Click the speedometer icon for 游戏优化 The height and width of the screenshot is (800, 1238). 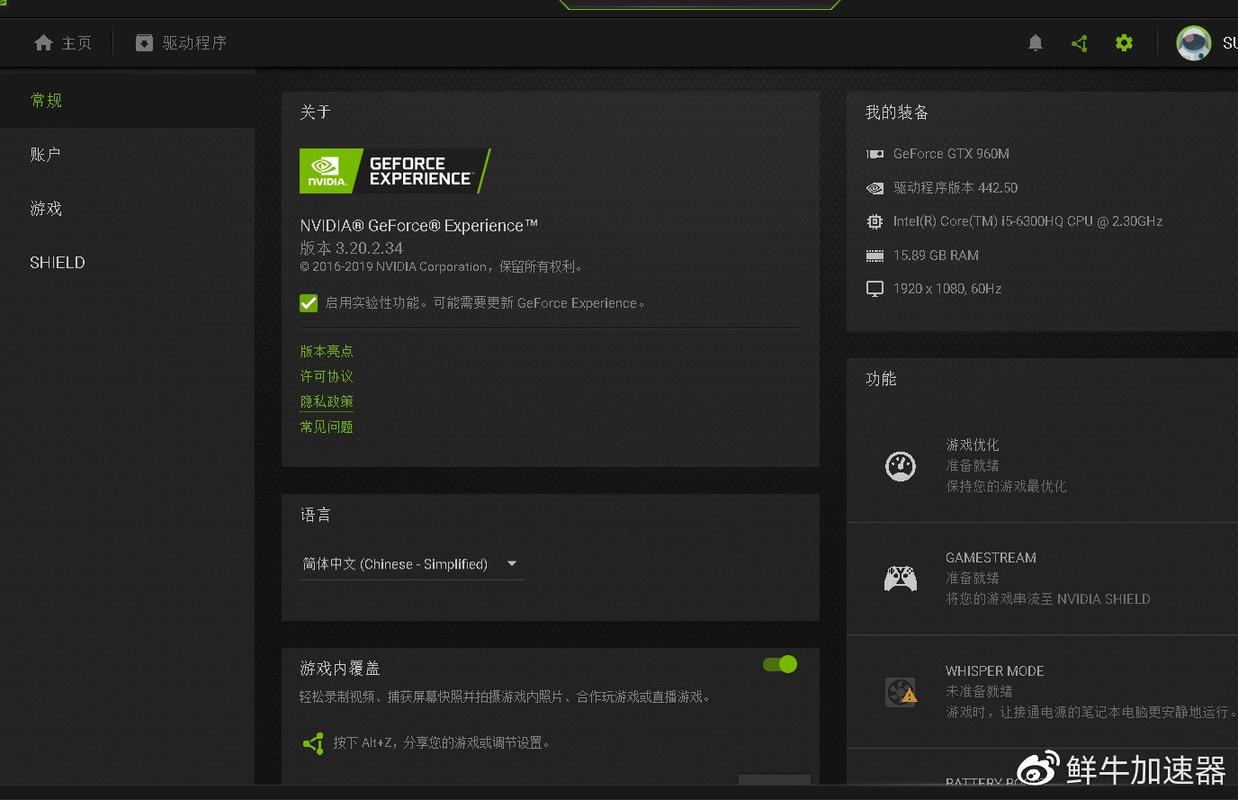coord(901,465)
